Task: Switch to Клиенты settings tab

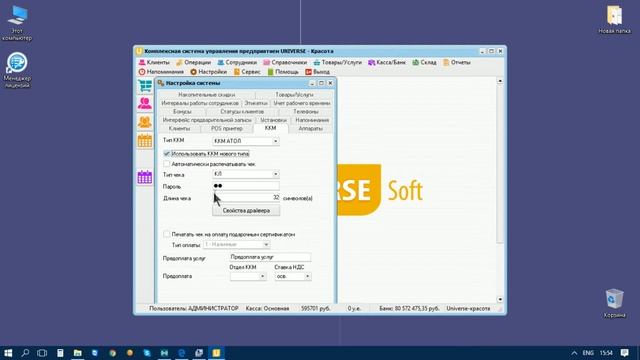Action: [179, 129]
